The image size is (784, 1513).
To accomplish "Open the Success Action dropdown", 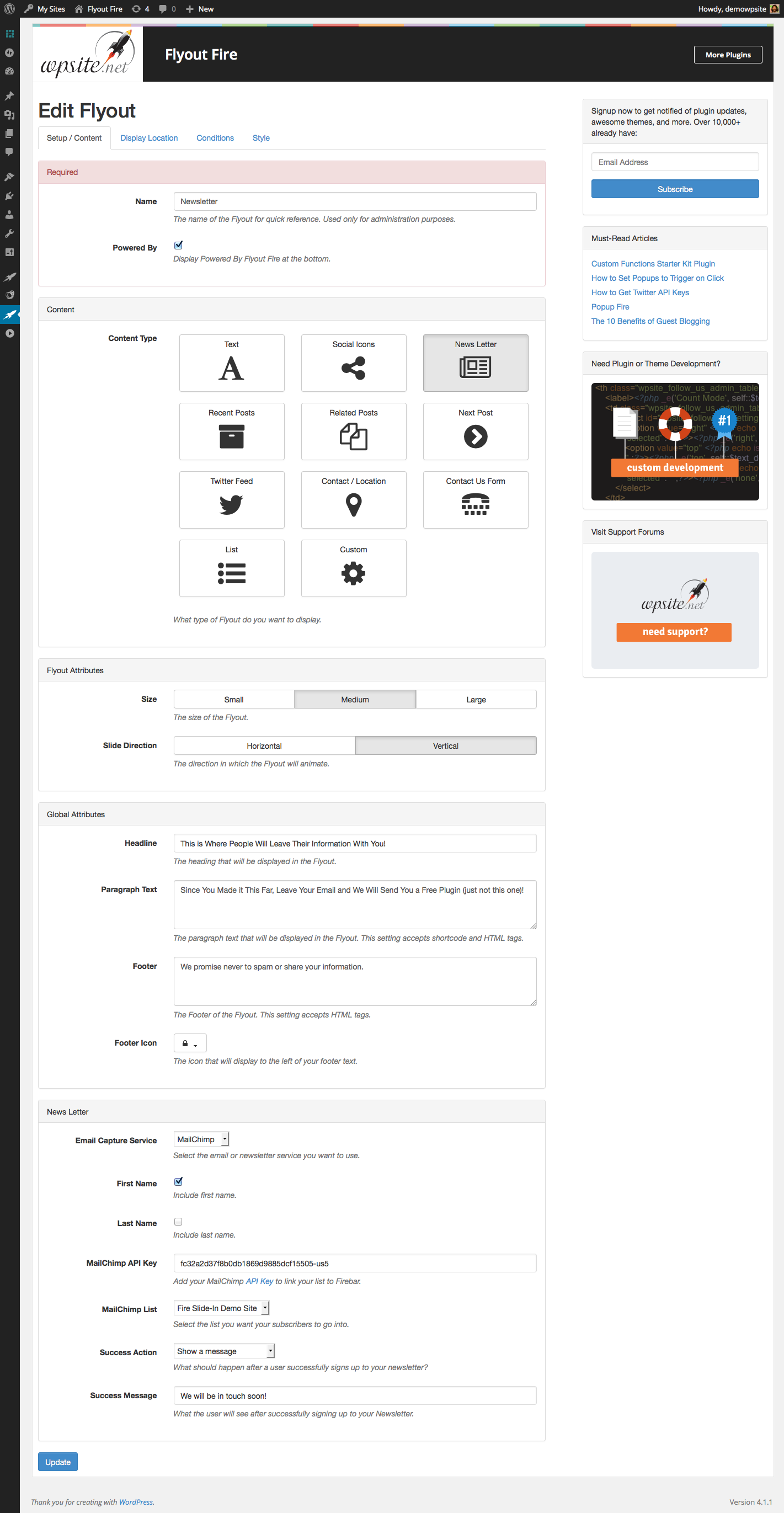I will coord(225,1351).
